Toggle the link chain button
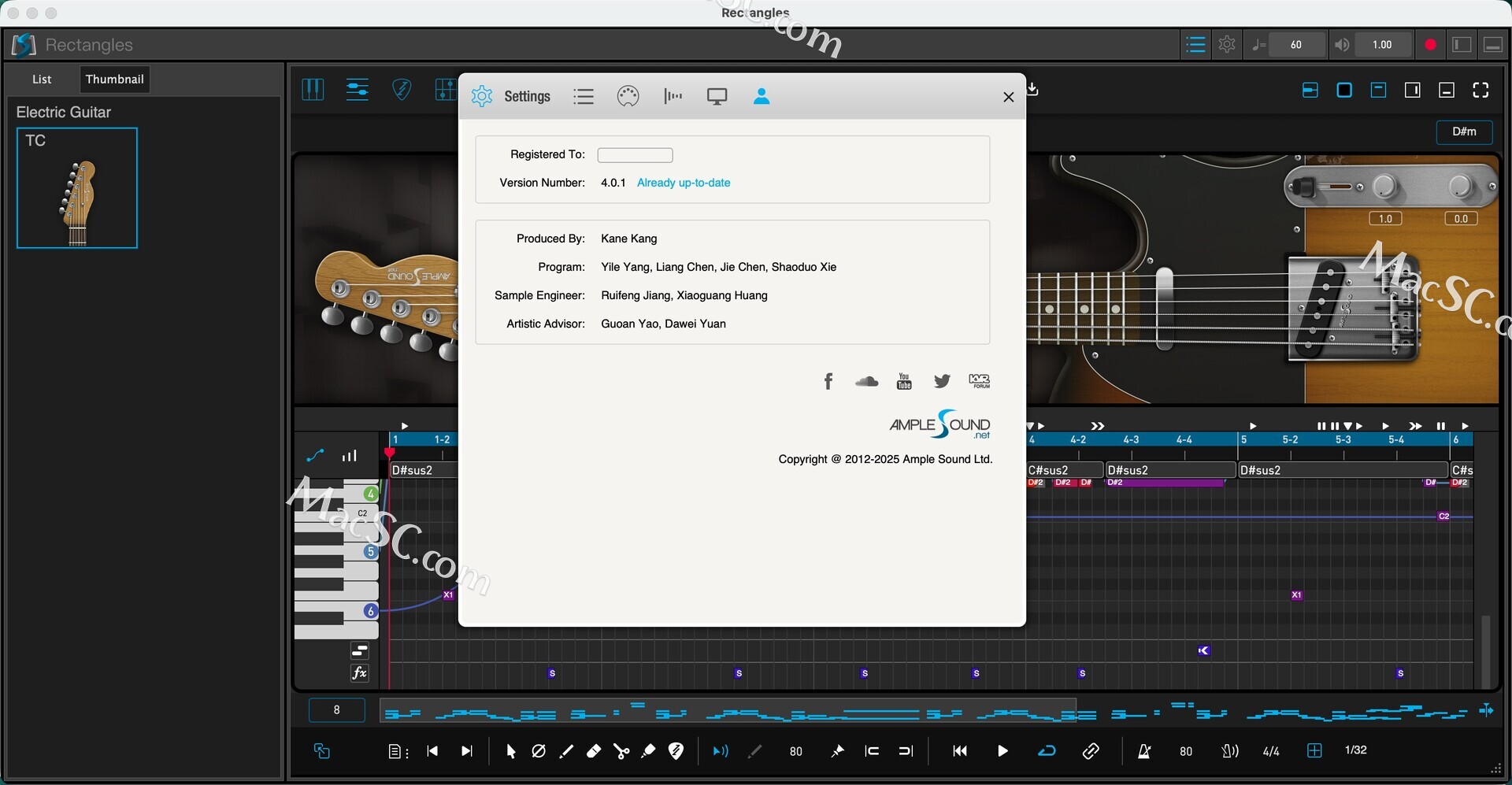 1091,751
